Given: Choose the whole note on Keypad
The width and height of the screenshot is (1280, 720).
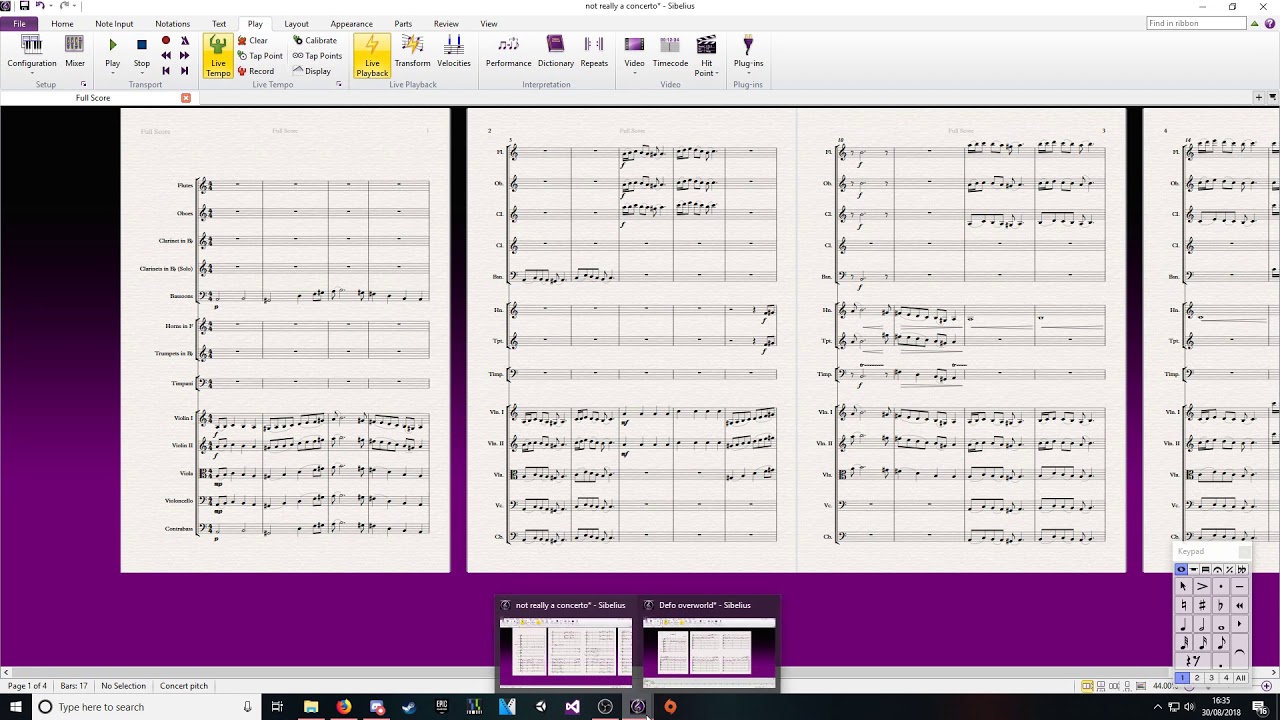Looking at the screenshot, I should point(1220,623).
